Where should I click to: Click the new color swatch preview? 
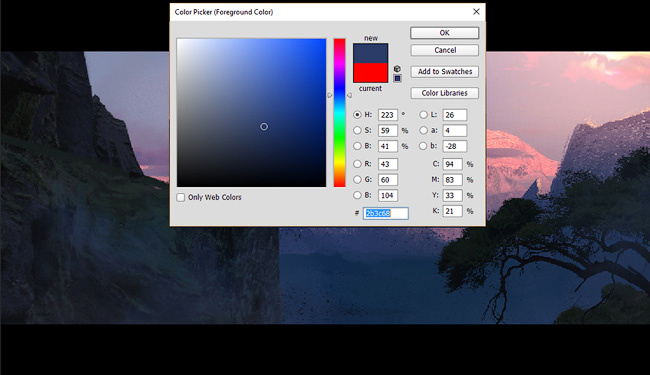click(x=370, y=53)
